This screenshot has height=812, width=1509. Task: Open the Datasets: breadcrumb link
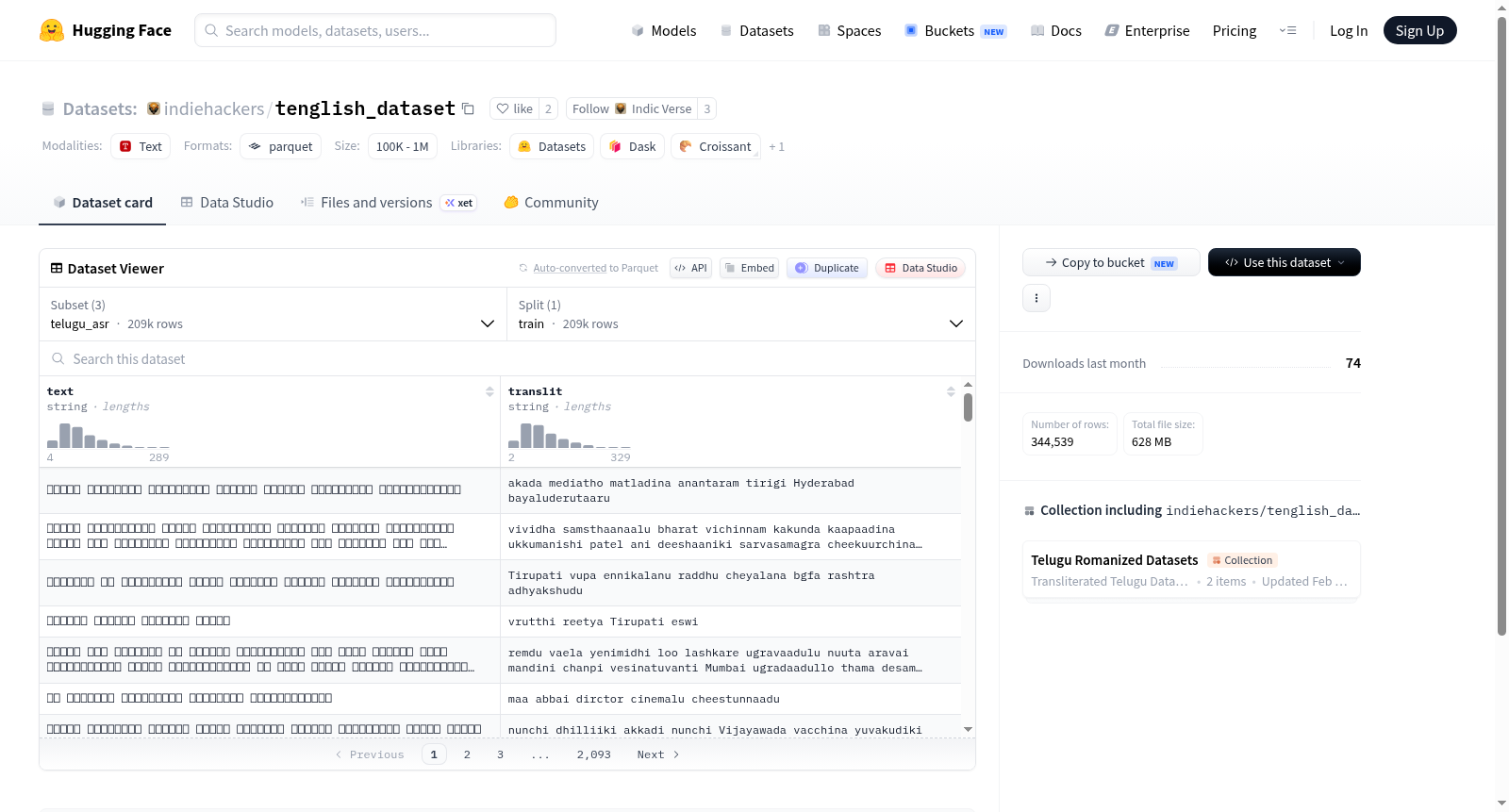click(x=100, y=108)
